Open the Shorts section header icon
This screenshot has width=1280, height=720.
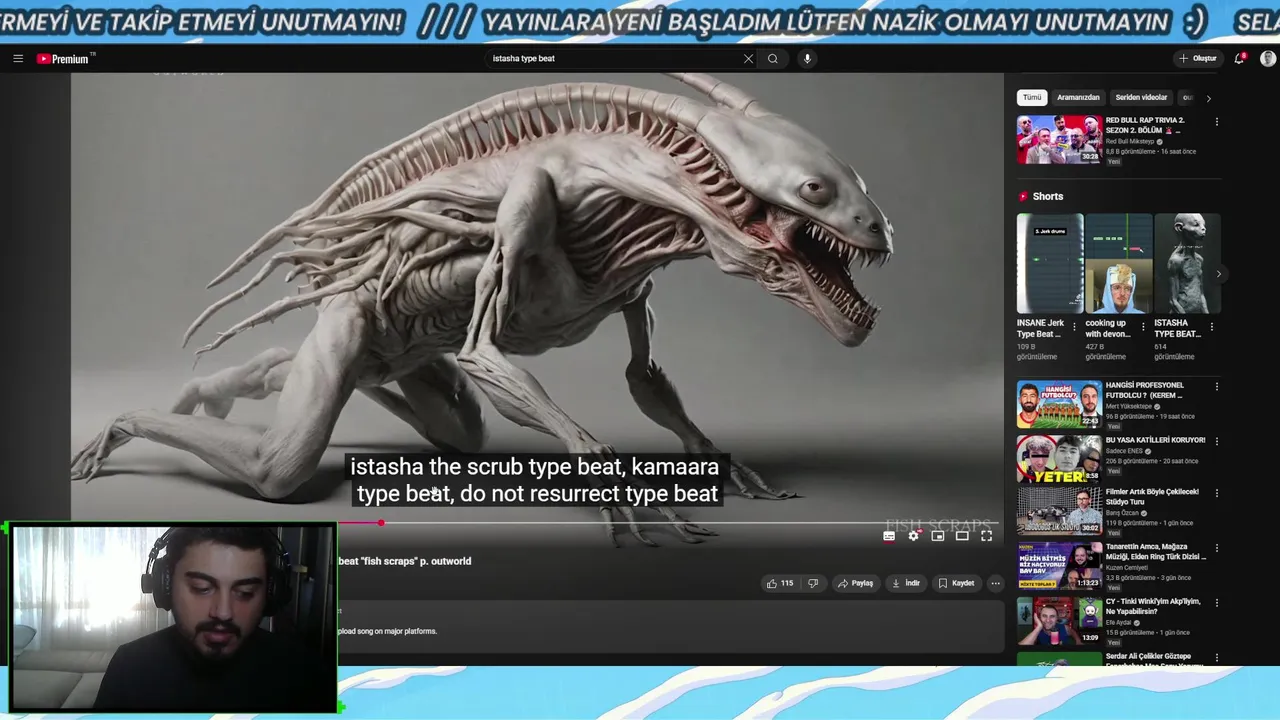click(1023, 197)
